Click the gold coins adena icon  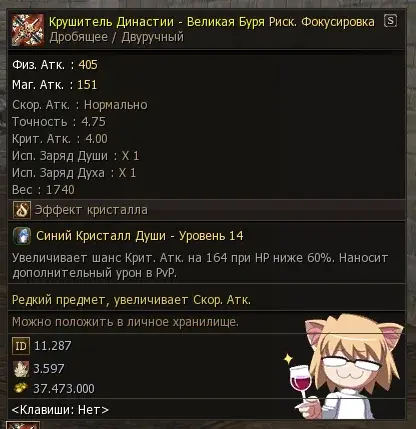coord(21,388)
